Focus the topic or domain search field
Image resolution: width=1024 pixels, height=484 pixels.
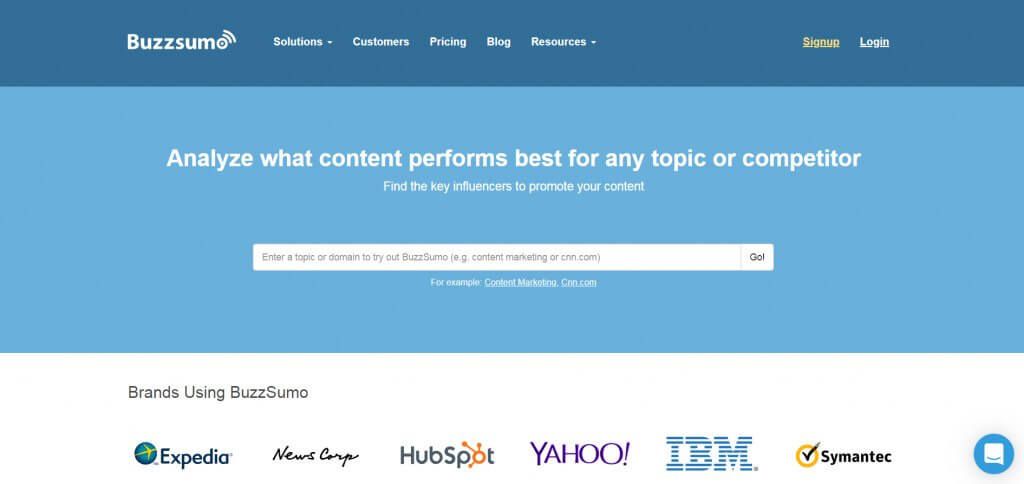(496, 257)
